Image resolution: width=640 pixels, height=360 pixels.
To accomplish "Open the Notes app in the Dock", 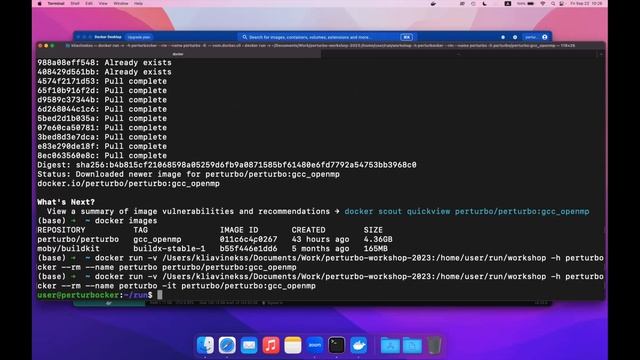I will (x=293, y=345).
